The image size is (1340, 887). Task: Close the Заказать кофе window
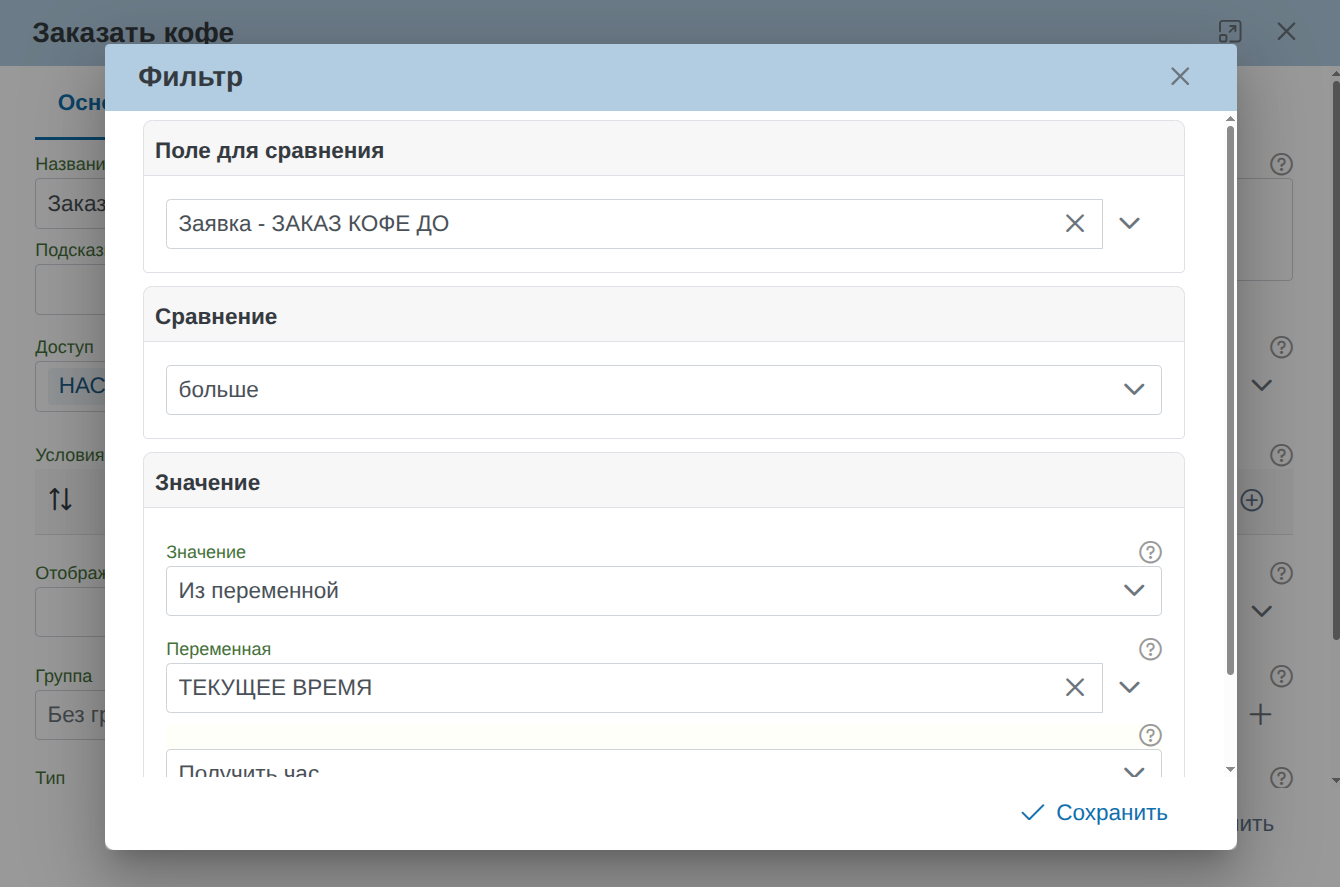point(1286,32)
